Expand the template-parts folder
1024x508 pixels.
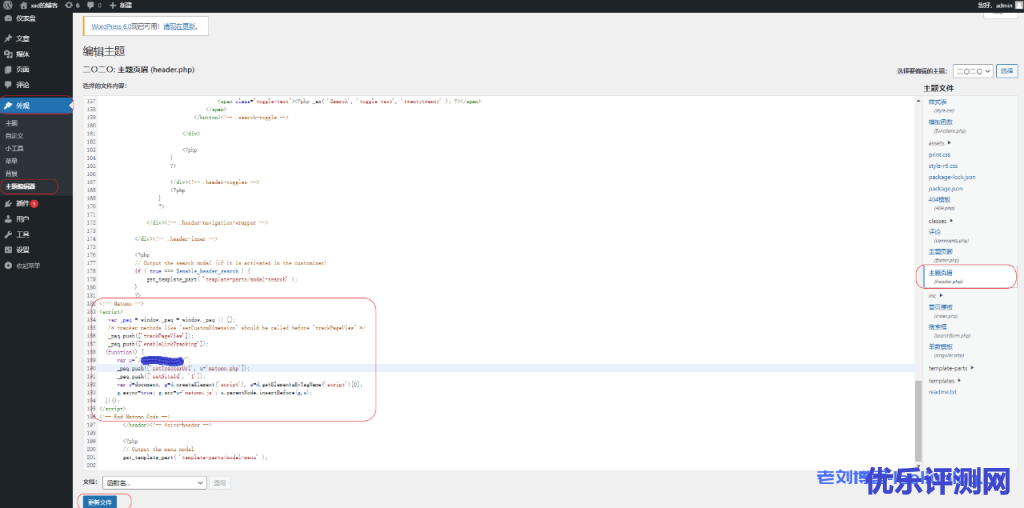click(951, 368)
